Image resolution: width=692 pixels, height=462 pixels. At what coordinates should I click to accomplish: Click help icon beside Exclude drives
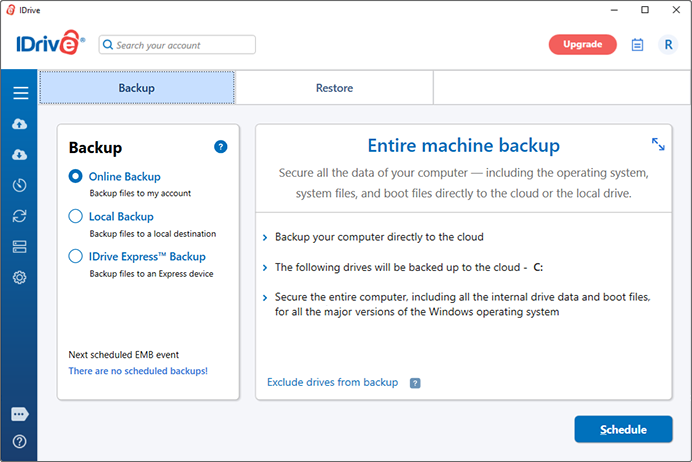click(415, 383)
